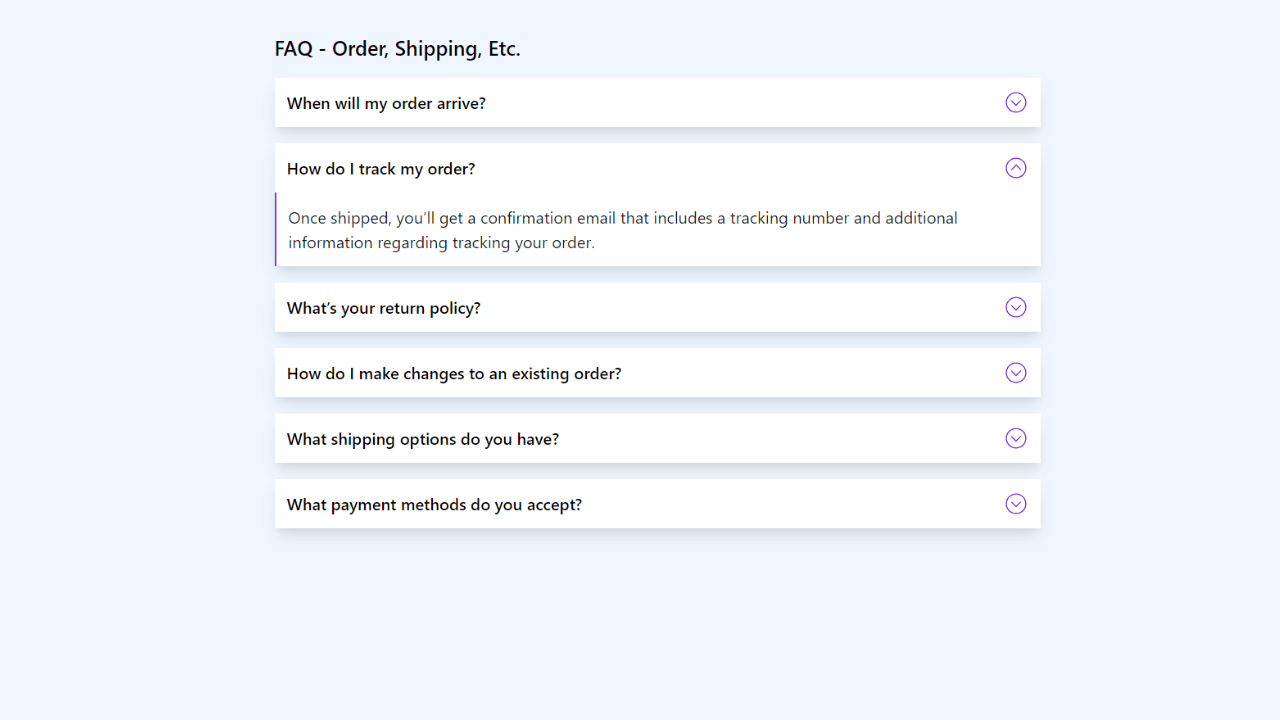Click the FAQ page heading
The image size is (1280, 720).
(x=397, y=48)
